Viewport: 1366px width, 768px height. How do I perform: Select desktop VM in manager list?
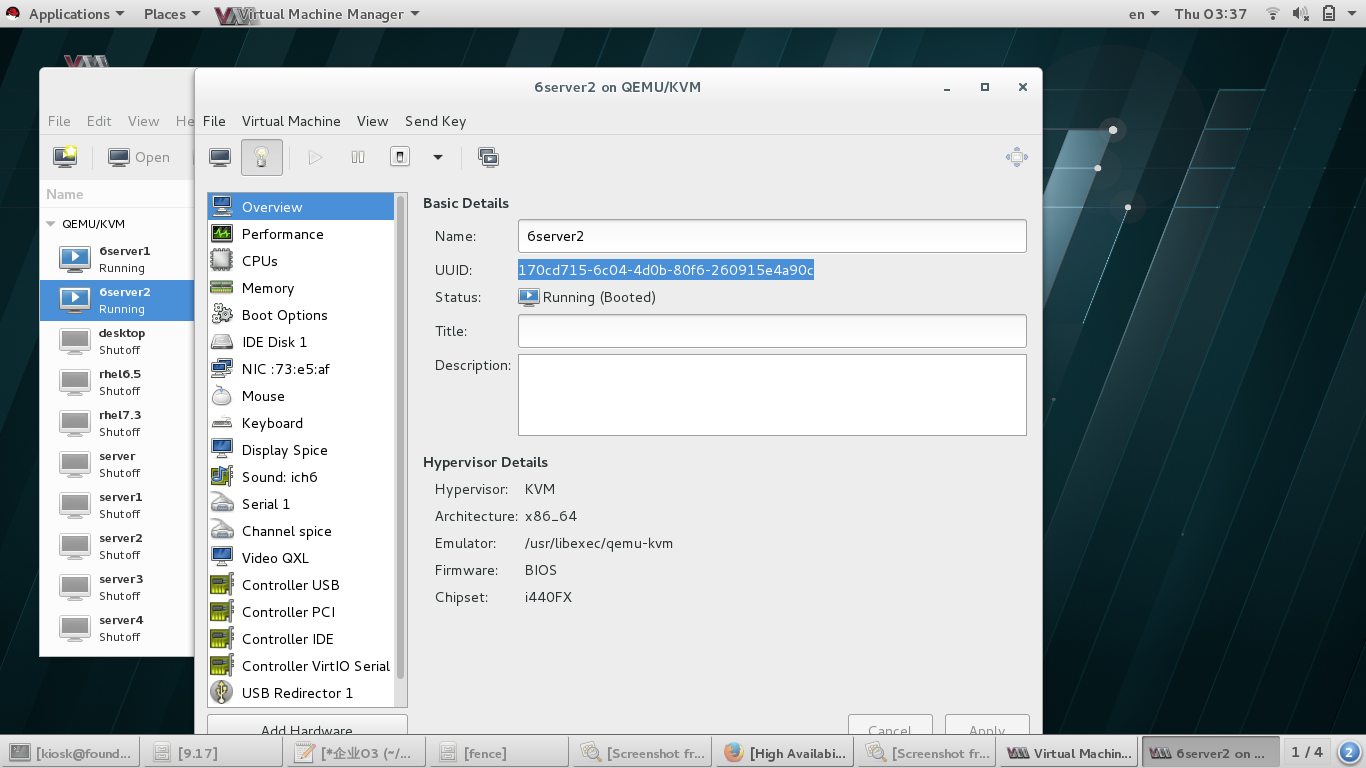116,341
